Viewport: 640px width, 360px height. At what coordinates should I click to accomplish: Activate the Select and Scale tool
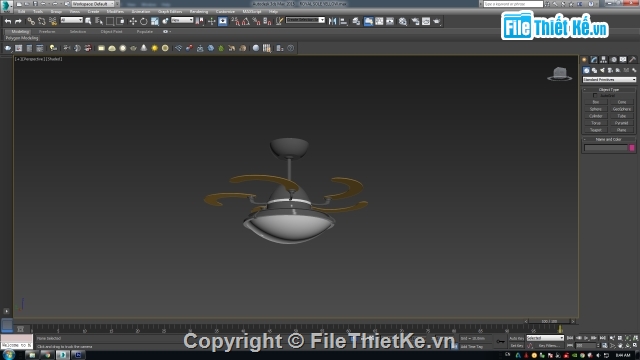pyautogui.click(x=155, y=21)
